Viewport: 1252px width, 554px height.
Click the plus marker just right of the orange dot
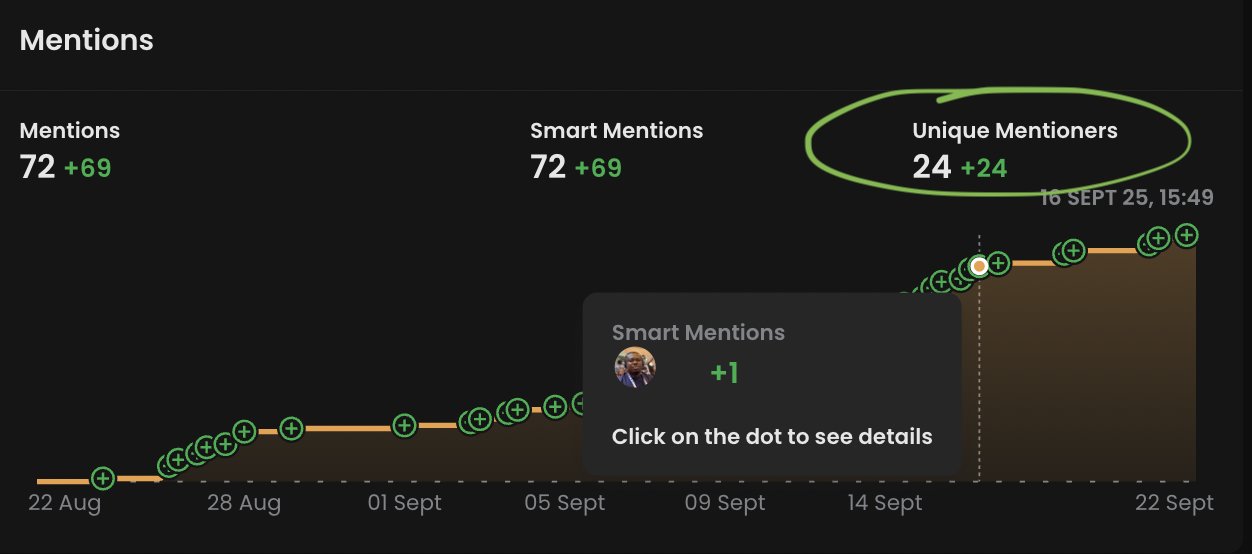(x=997, y=264)
